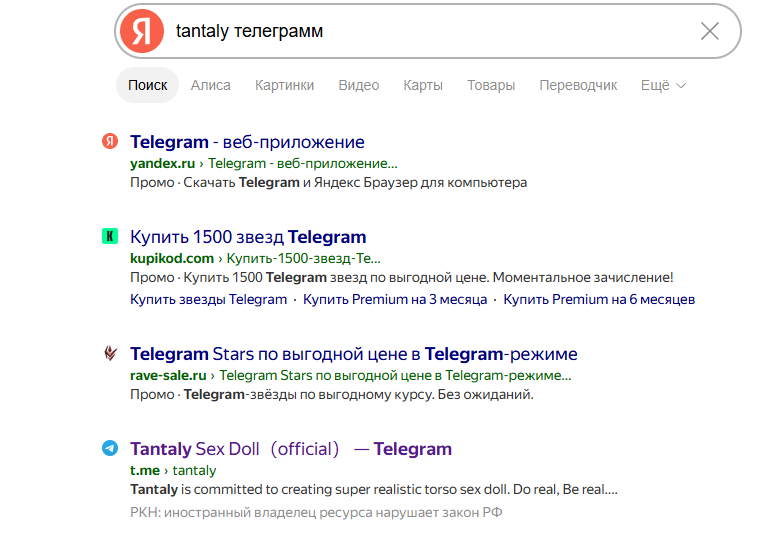764x541 pixels.
Task: Open 'Купить Premium на 6 месяцев' sitelink
Action: (x=599, y=299)
